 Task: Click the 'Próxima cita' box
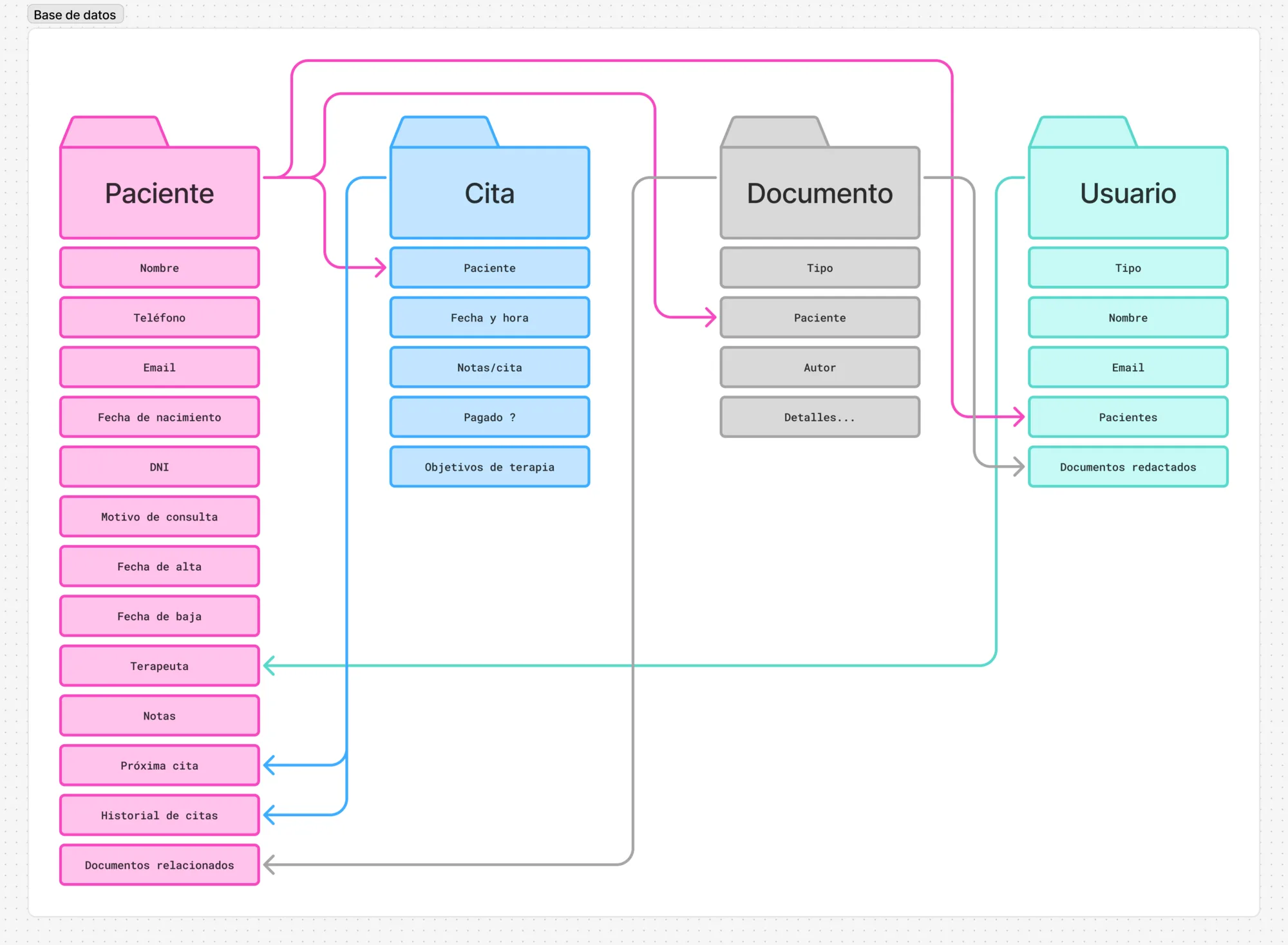point(160,765)
